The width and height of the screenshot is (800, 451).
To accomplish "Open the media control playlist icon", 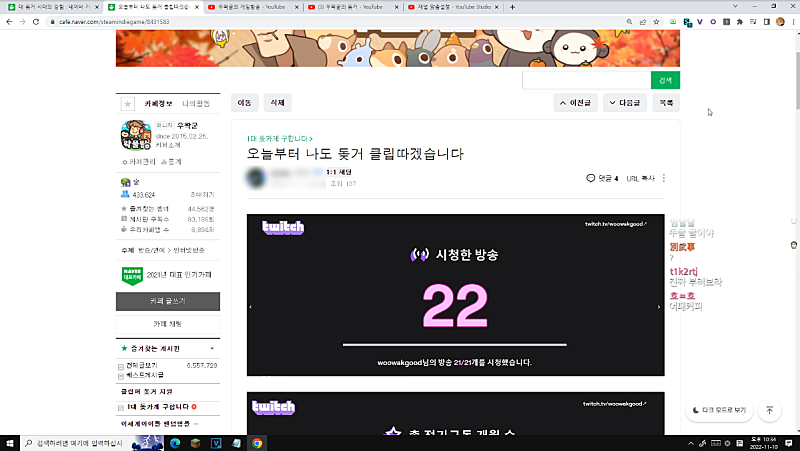I will pyautogui.click(x=753, y=22).
